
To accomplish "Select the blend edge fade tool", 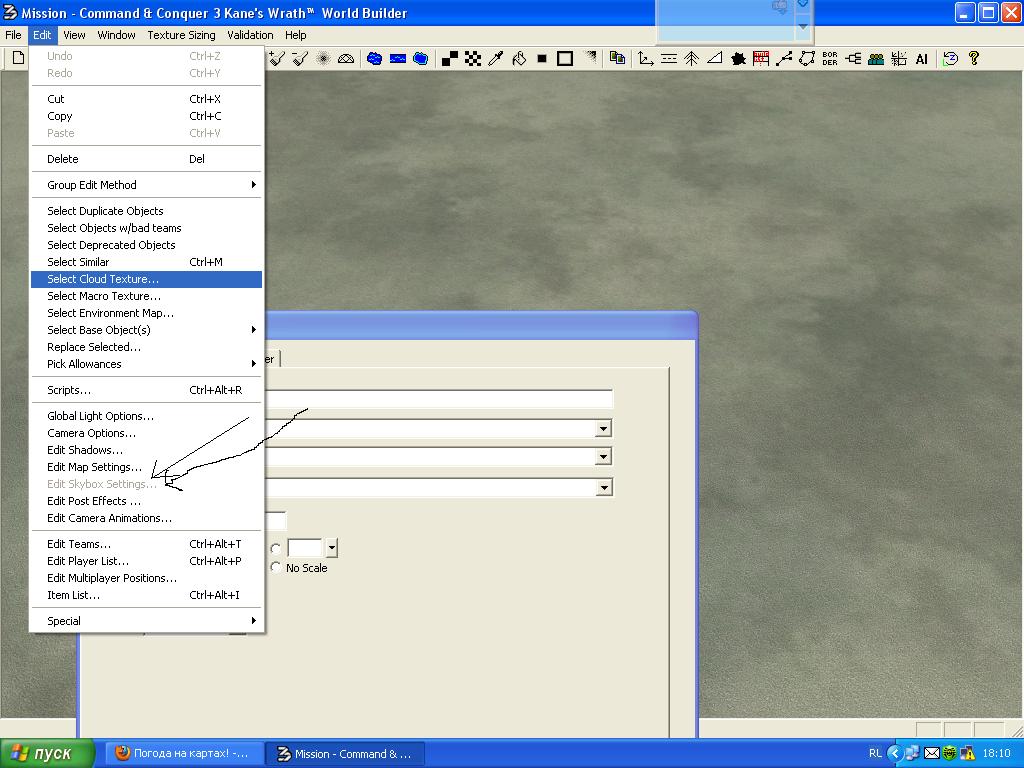I will coord(590,59).
